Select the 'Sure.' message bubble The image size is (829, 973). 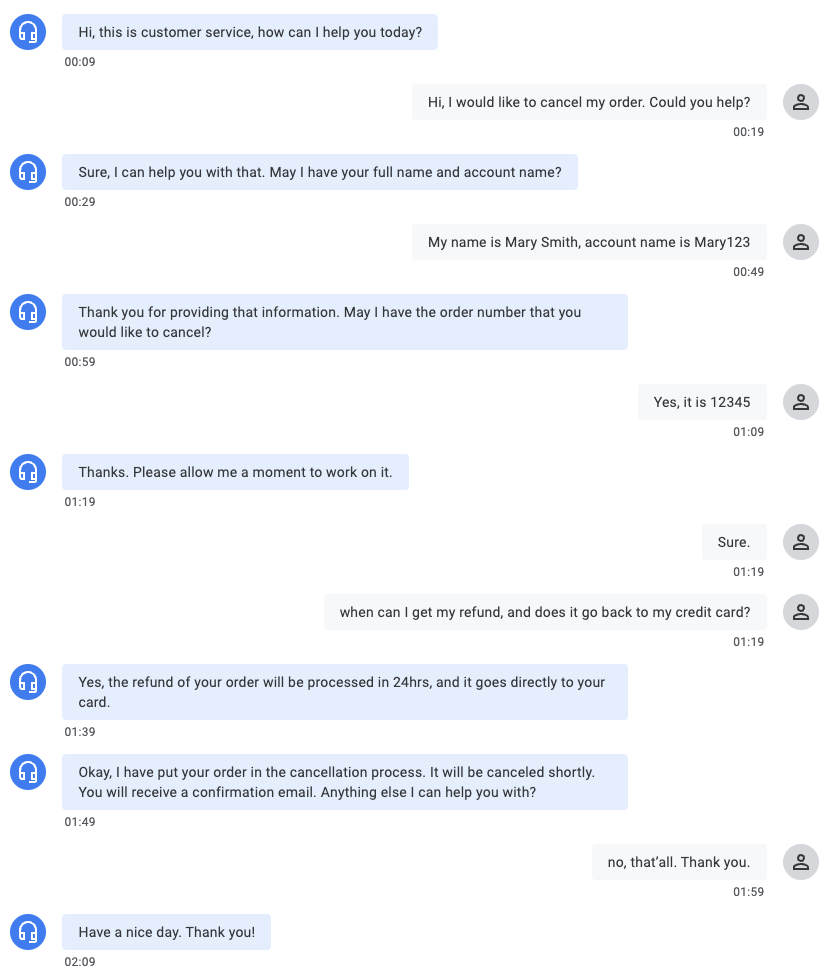click(734, 542)
